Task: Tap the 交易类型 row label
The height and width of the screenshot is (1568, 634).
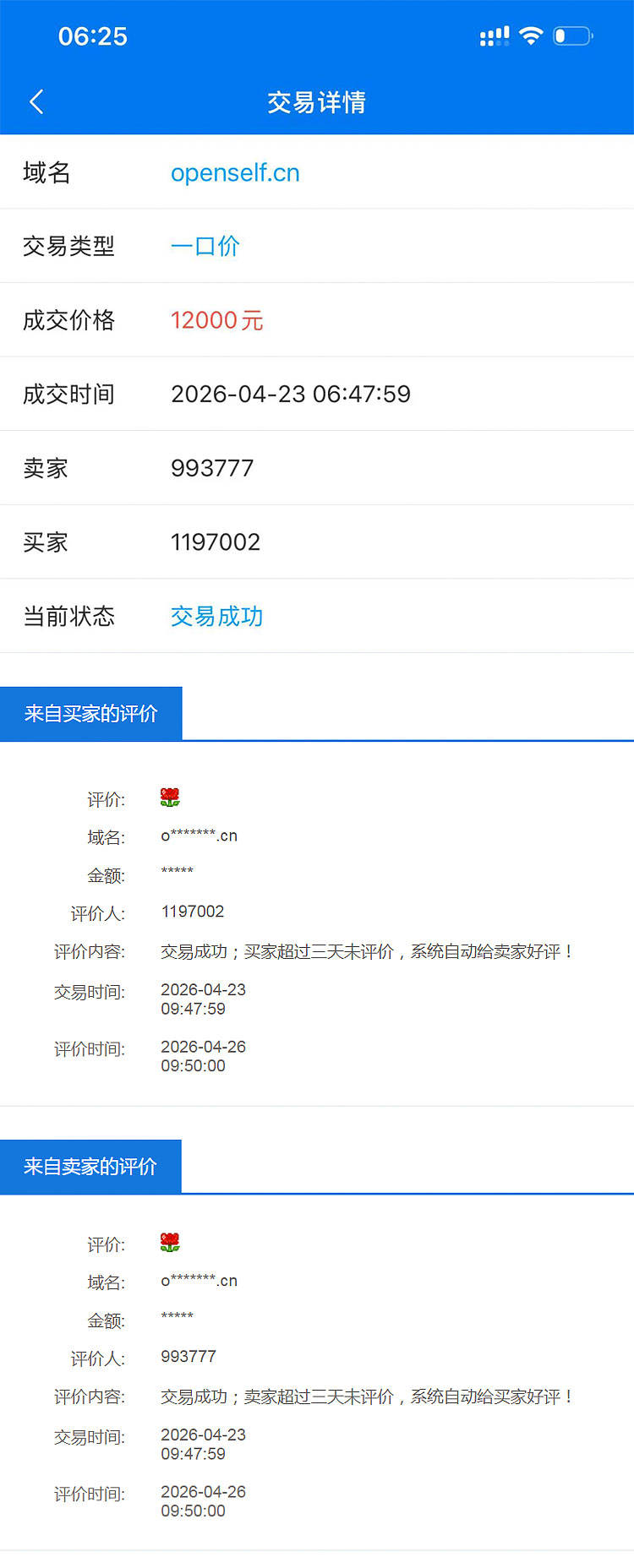Action: tap(68, 246)
